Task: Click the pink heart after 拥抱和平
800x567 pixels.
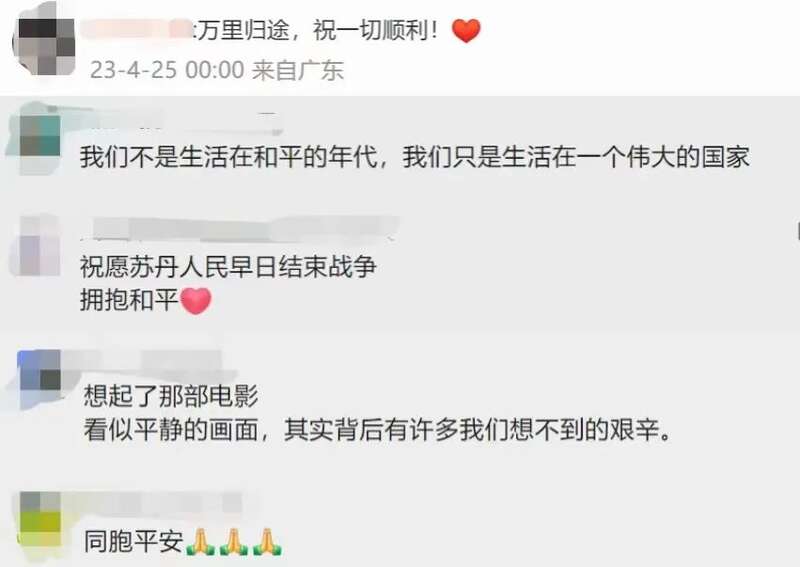Action: click(x=196, y=301)
